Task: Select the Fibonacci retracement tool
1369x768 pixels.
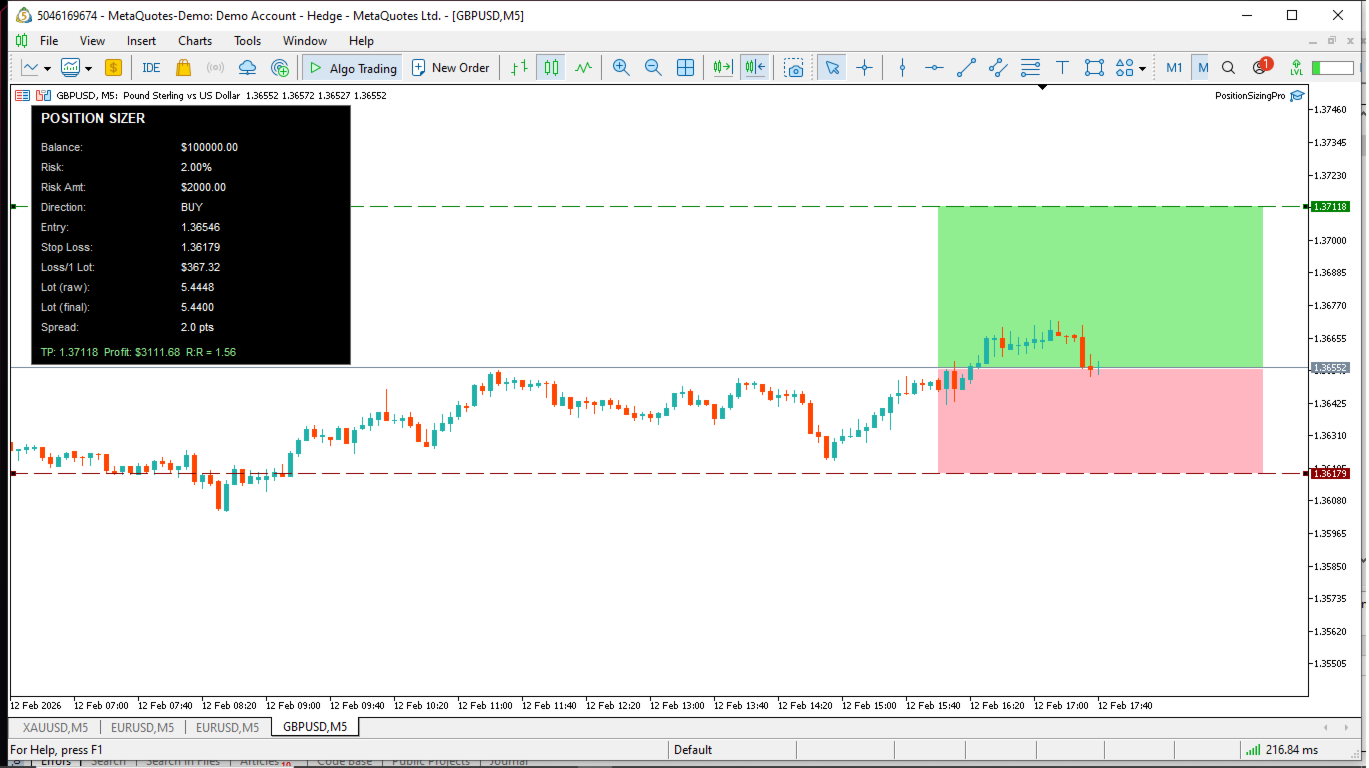Action: (x=1030, y=68)
